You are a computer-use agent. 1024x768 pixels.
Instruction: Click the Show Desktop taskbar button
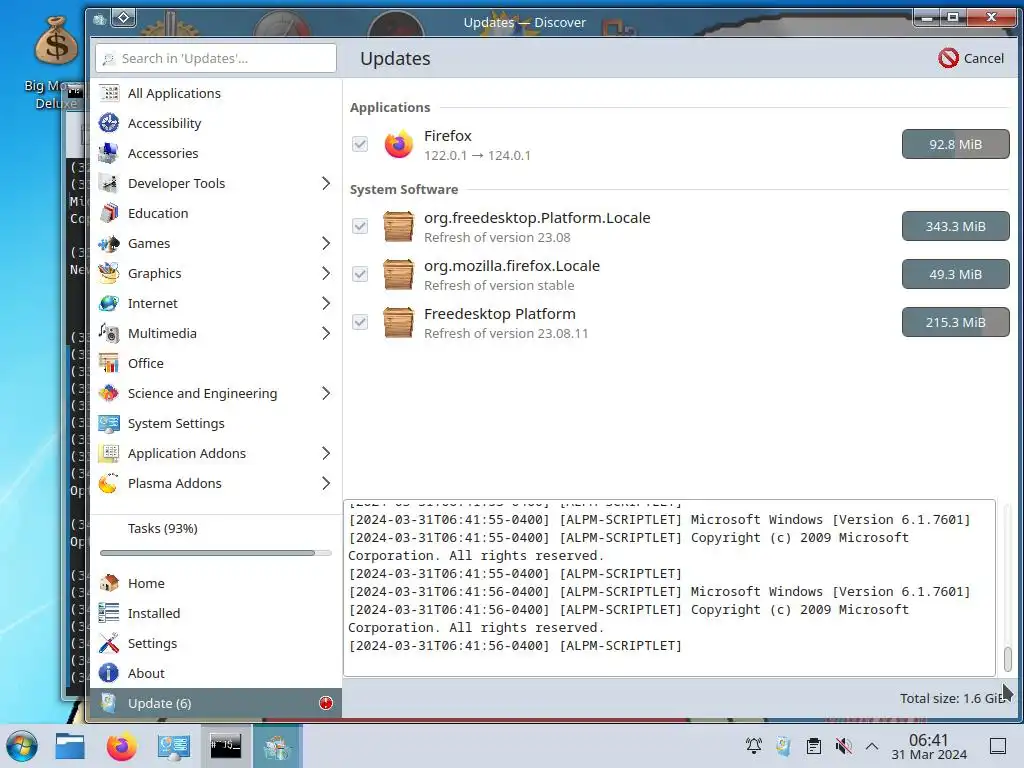coord(998,746)
